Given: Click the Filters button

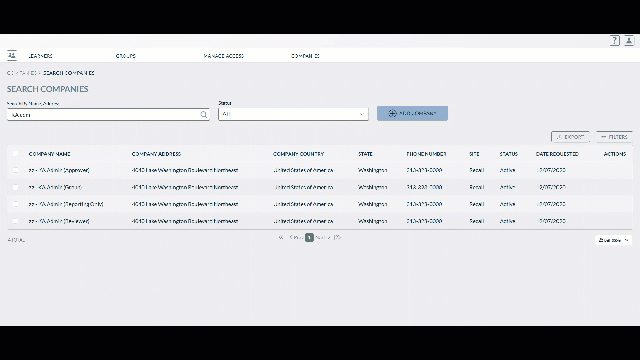Looking at the screenshot, I should point(614,137).
